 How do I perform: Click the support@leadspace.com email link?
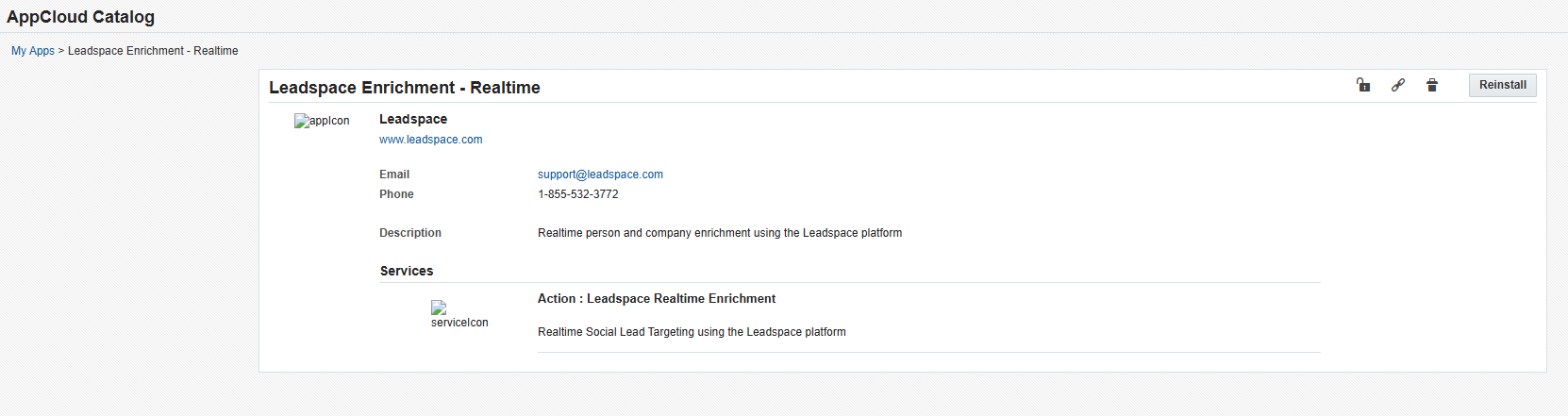pos(600,175)
